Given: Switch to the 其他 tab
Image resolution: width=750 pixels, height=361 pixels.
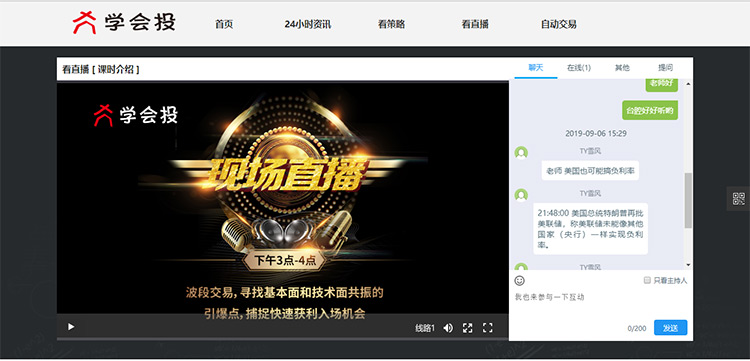Looking at the screenshot, I should click(x=622, y=68).
